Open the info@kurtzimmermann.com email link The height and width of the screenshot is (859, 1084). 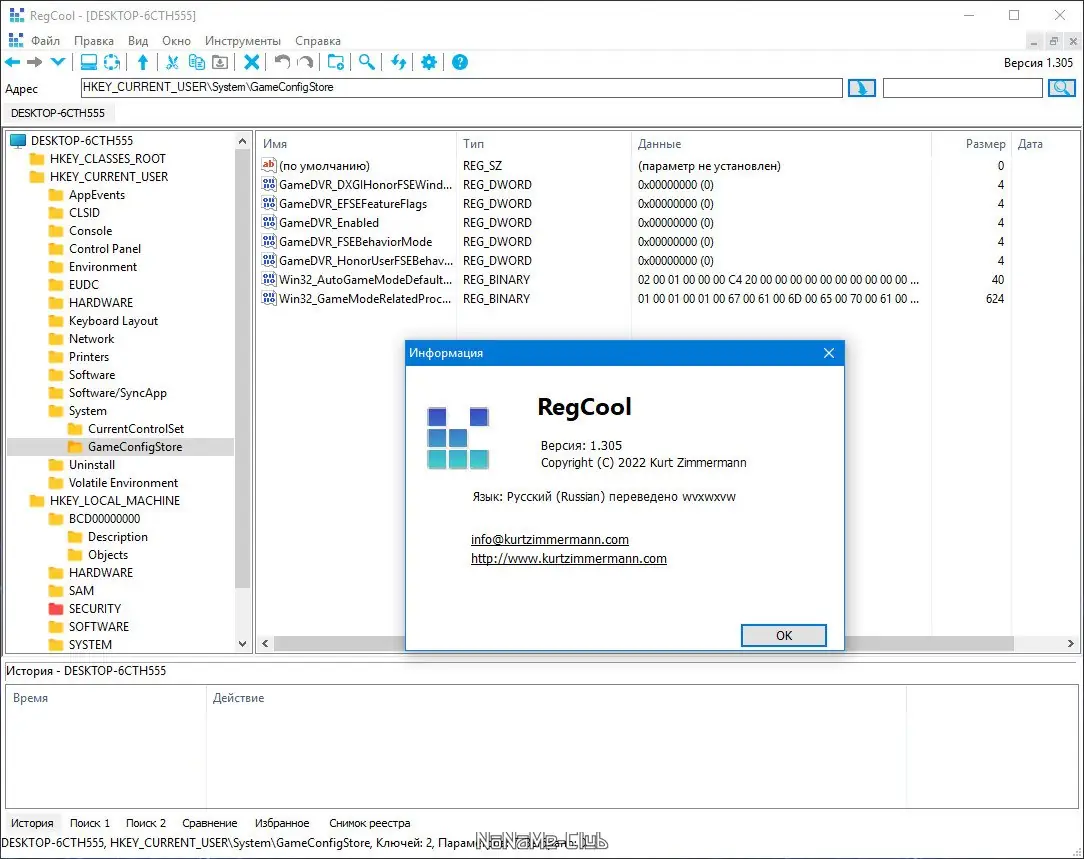(x=550, y=539)
